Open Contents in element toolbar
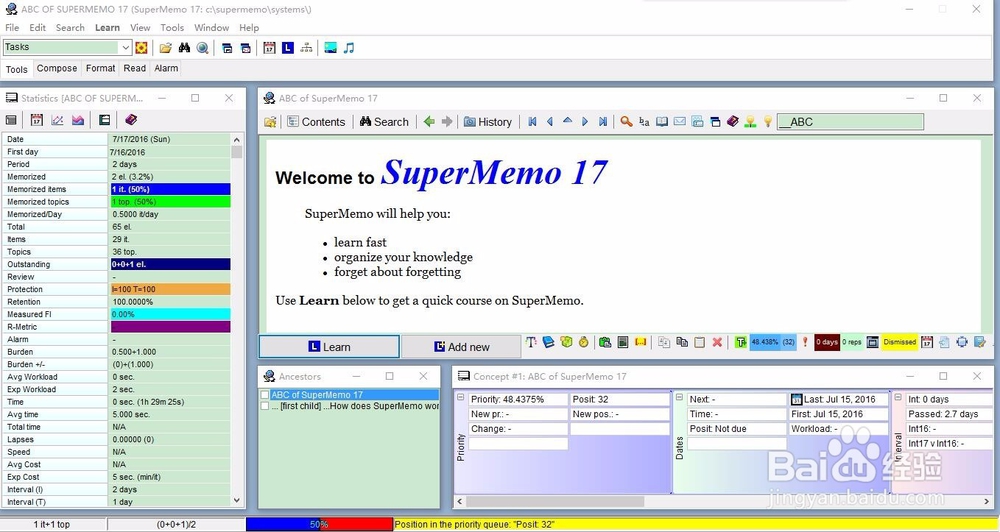Viewport: 1000px width, 532px height. click(x=316, y=122)
